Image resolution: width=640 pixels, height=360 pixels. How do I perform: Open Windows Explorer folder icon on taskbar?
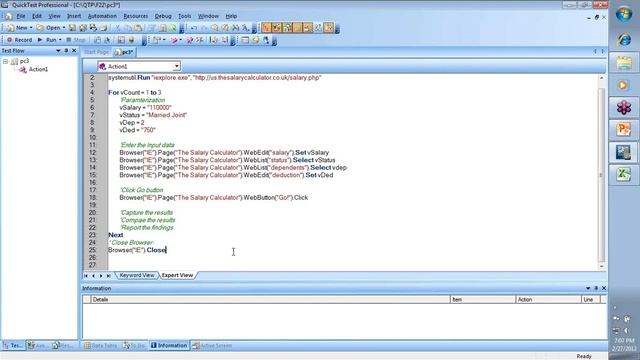(624, 63)
